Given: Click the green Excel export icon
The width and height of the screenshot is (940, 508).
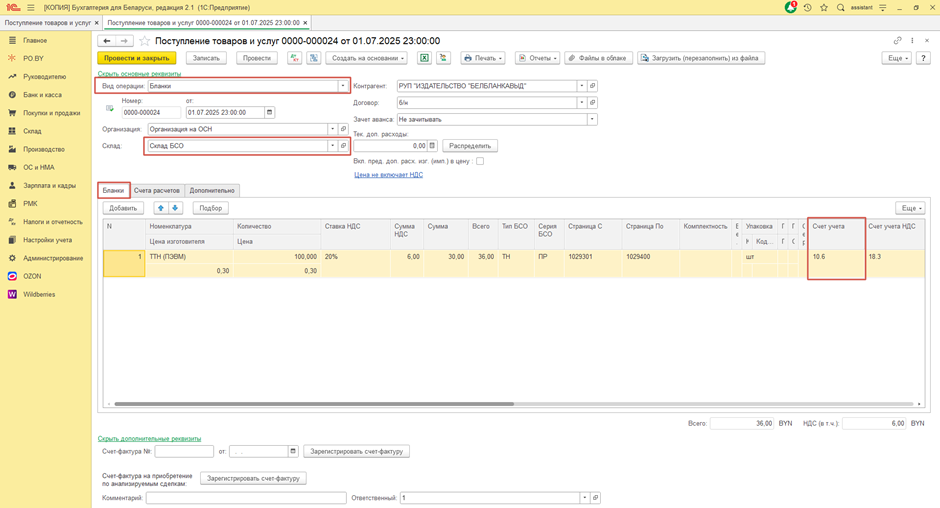Looking at the screenshot, I should click(424, 58).
